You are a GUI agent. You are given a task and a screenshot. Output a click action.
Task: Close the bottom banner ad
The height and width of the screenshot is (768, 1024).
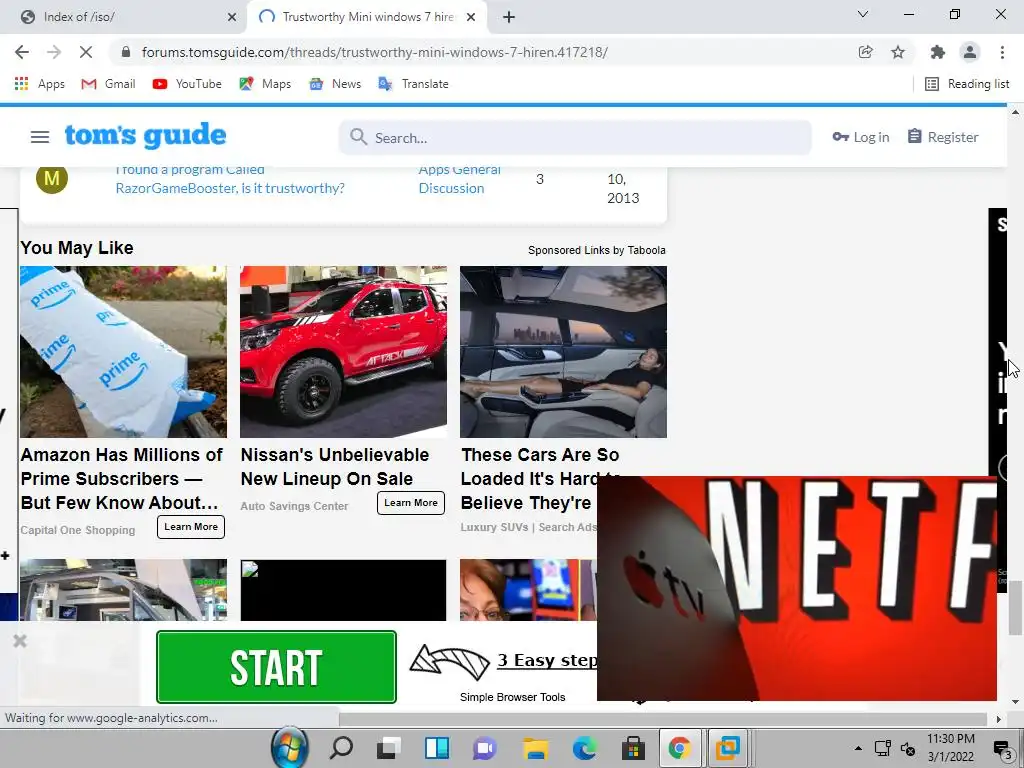(20, 641)
